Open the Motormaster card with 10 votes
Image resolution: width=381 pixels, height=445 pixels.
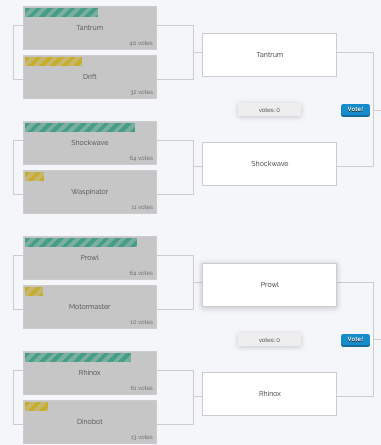coord(90,307)
